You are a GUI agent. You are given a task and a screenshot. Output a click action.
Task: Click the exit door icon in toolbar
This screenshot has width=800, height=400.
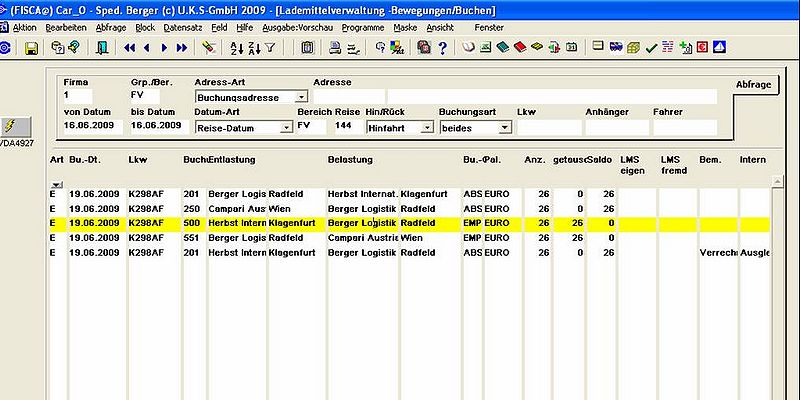tap(102, 48)
